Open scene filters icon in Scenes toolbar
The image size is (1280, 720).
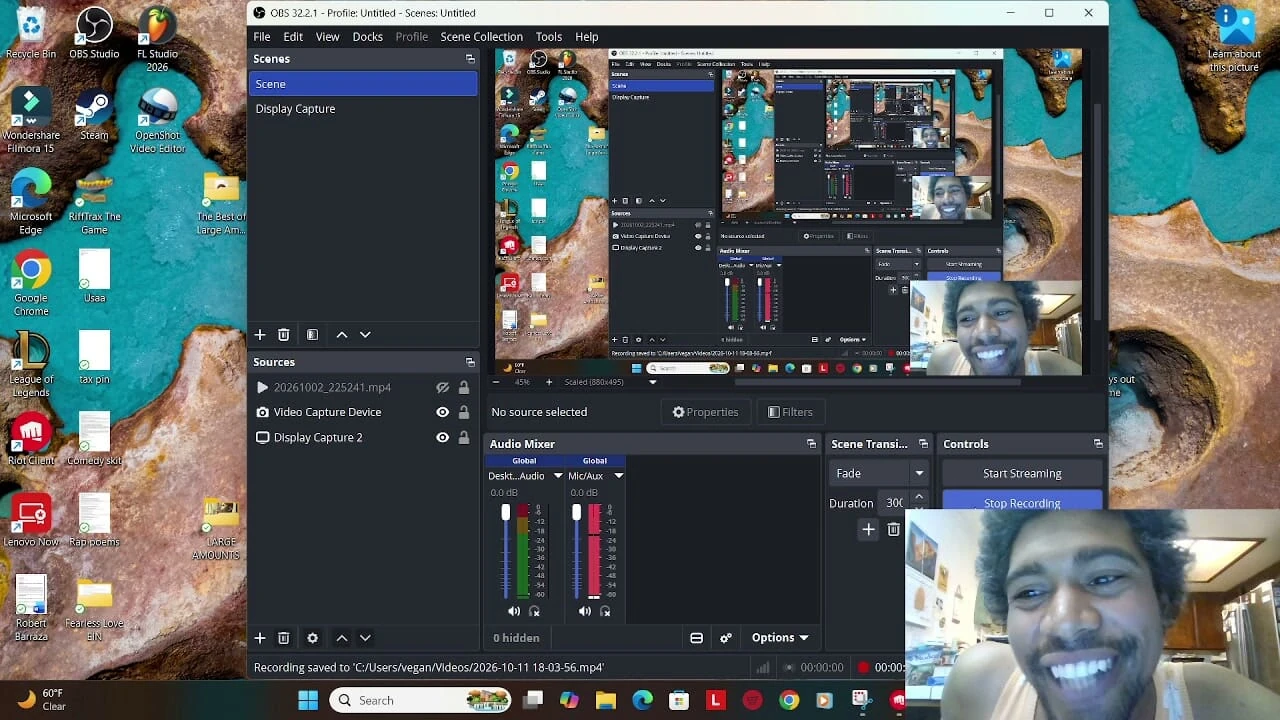[312, 334]
